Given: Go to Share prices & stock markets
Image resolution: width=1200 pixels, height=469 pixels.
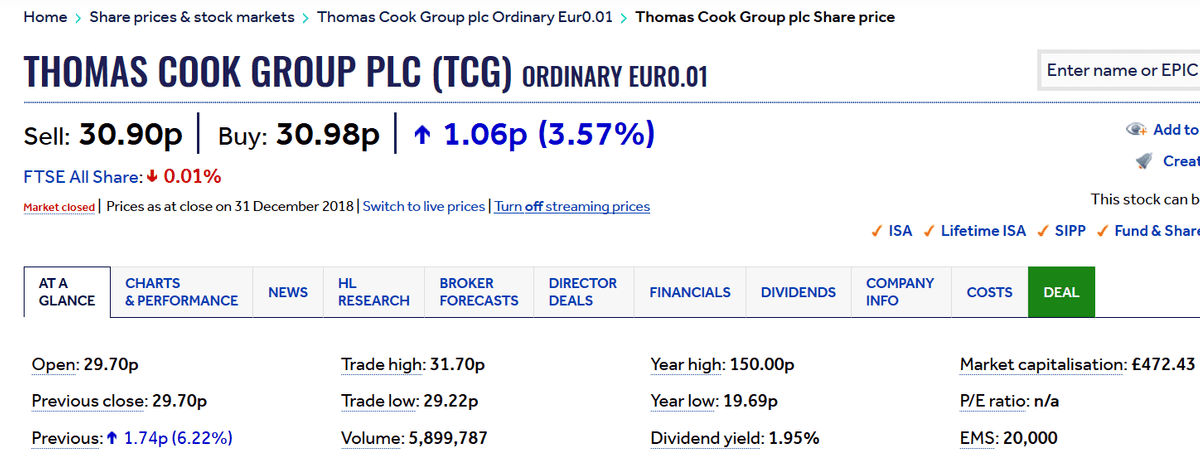Looking at the screenshot, I should point(192,17).
